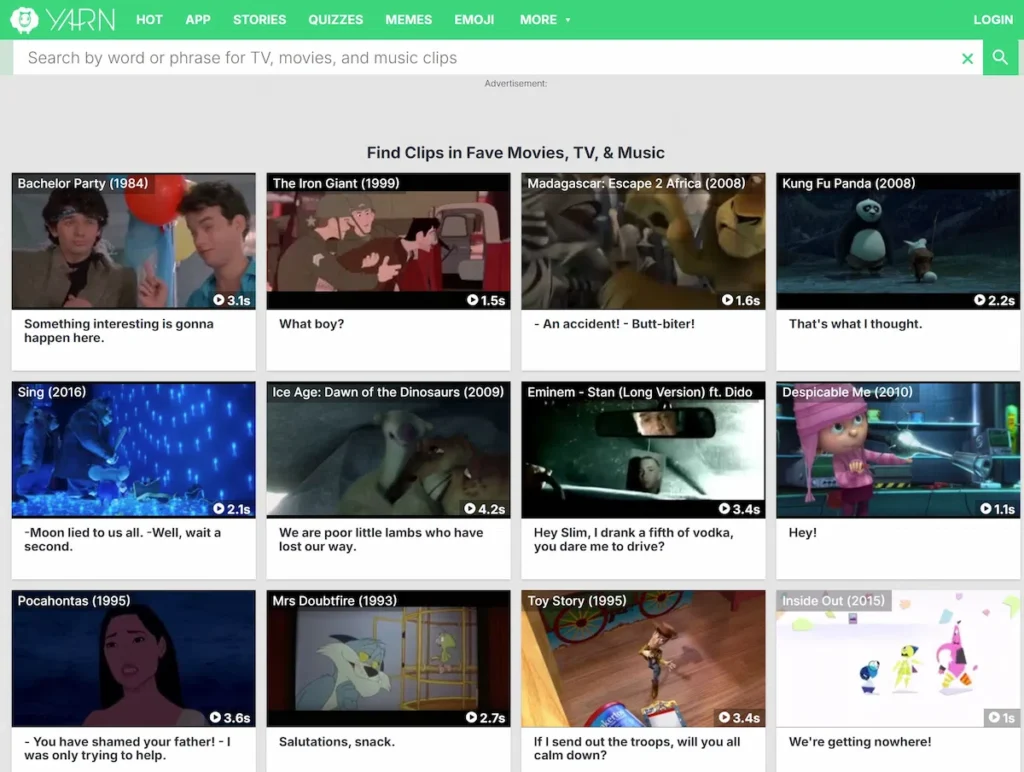1024x772 pixels.
Task: Expand the MORE dropdown menu
Action: pyautogui.click(x=545, y=20)
